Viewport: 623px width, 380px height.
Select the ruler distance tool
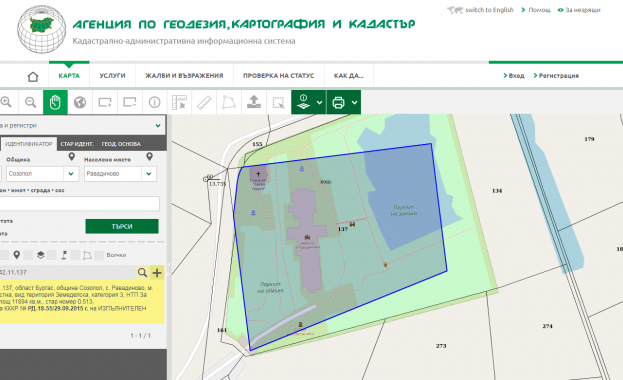click(204, 102)
